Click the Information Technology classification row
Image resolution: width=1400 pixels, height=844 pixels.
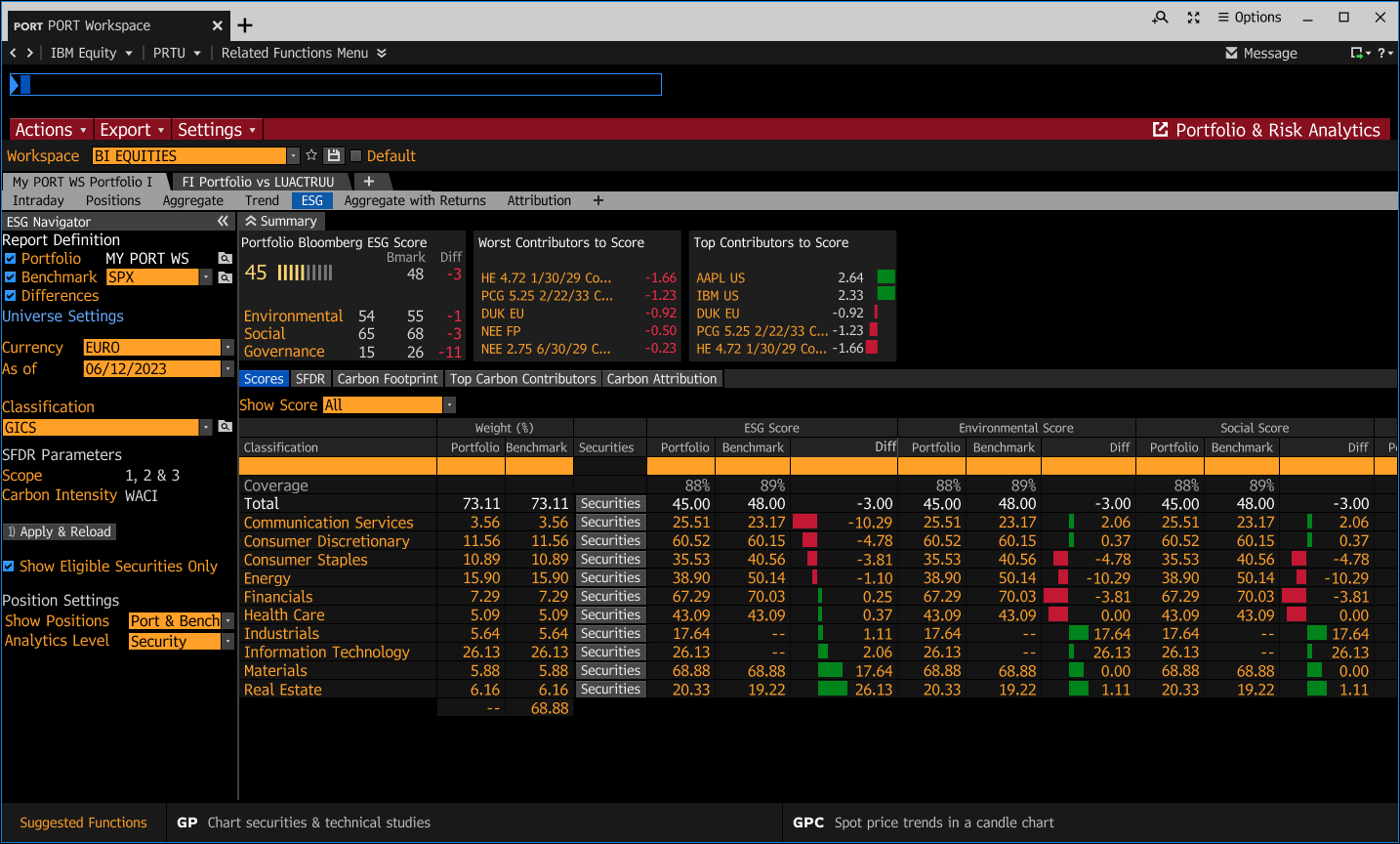point(327,653)
